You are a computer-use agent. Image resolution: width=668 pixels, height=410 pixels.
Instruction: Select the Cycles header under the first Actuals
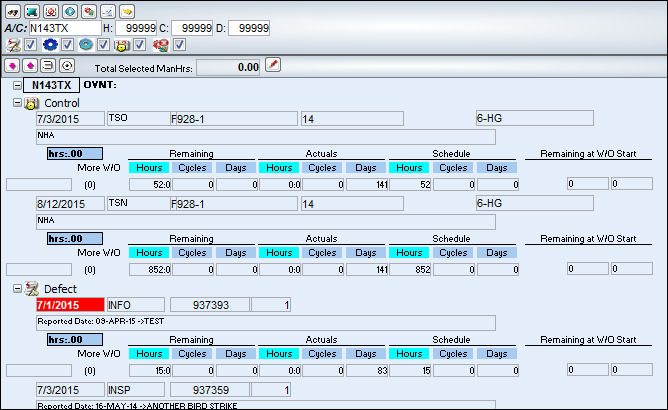[322, 167]
